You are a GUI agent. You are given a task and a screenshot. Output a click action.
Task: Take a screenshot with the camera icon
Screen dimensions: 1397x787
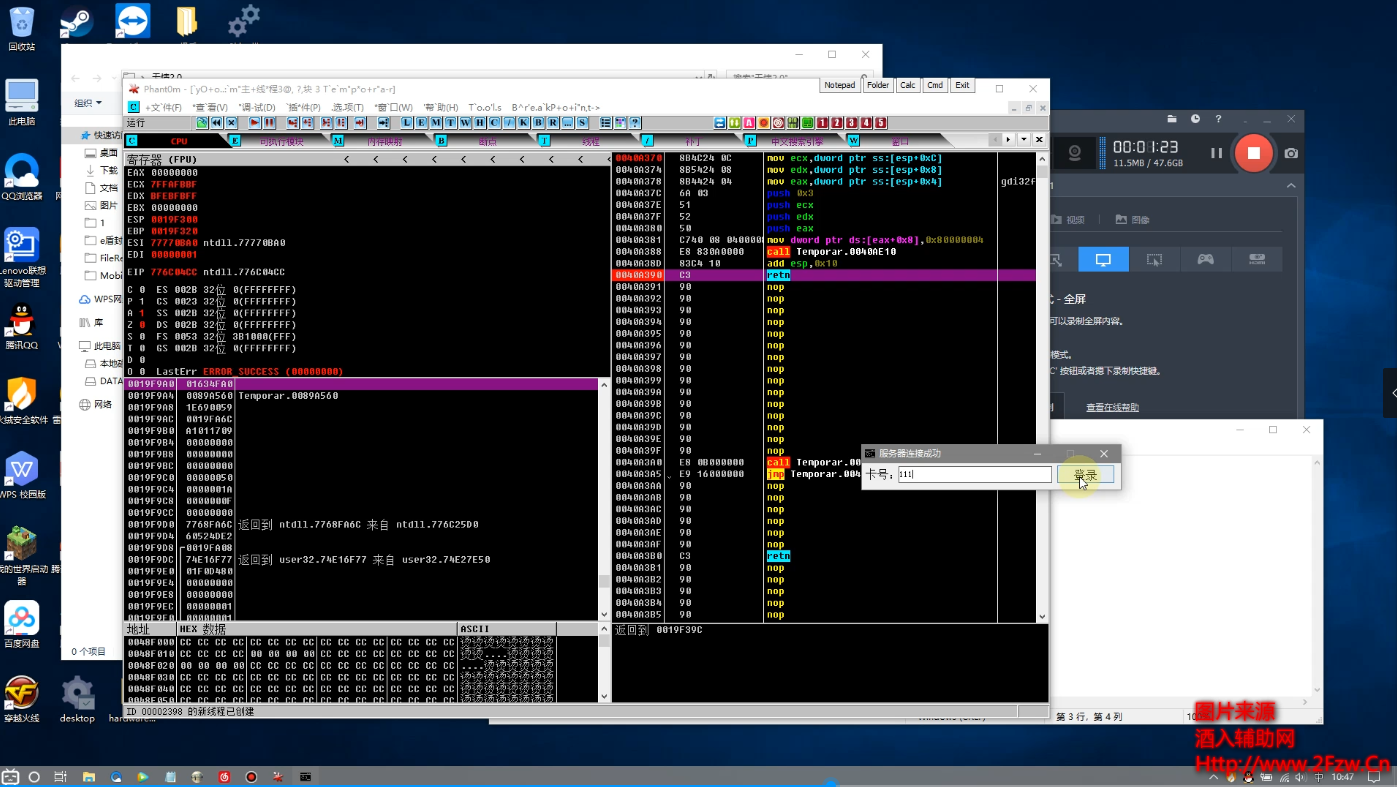(x=1291, y=153)
